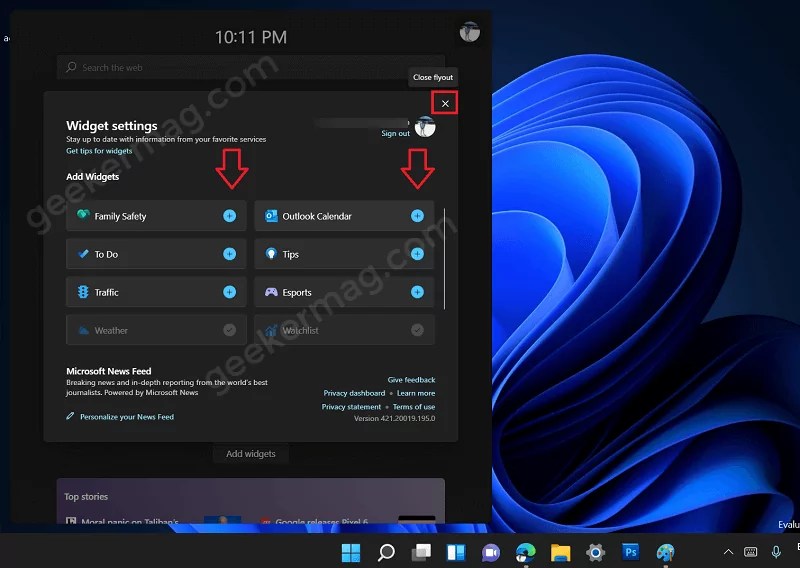Image resolution: width=800 pixels, height=568 pixels.
Task: Open the Windows Start menu
Action: click(351, 552)
